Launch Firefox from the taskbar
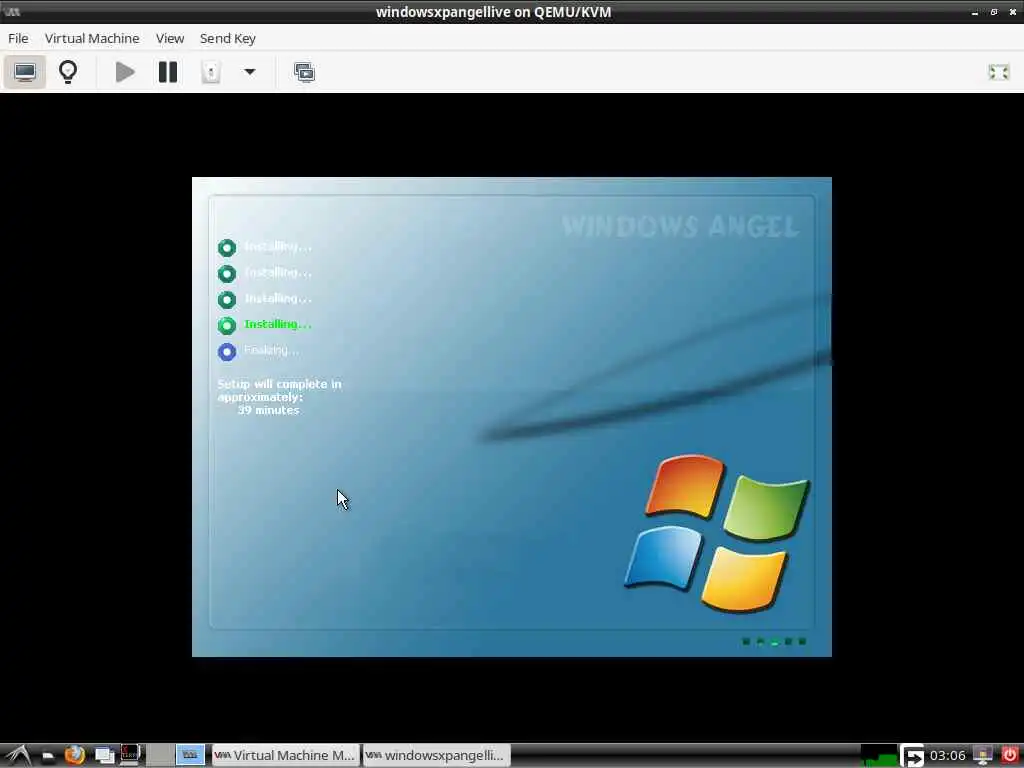The width and height of the screenshot is (1024, 768). [x=74, y=756]
